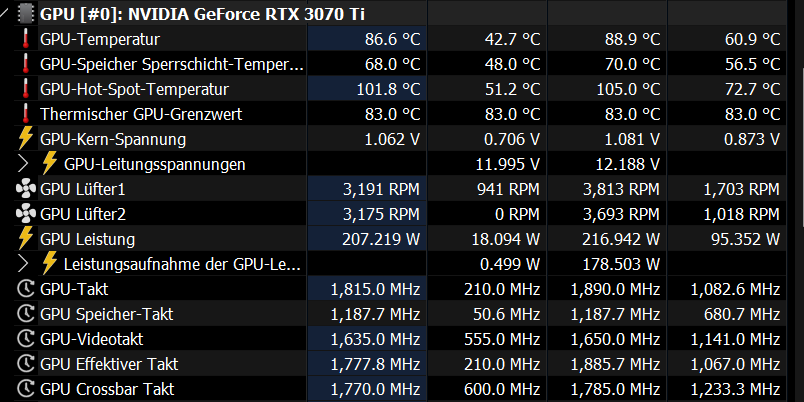Viewport: 804px width, 402px height.
Task: Click the clock icon for GPU-Videotakt
Action: tap(26, 339)
